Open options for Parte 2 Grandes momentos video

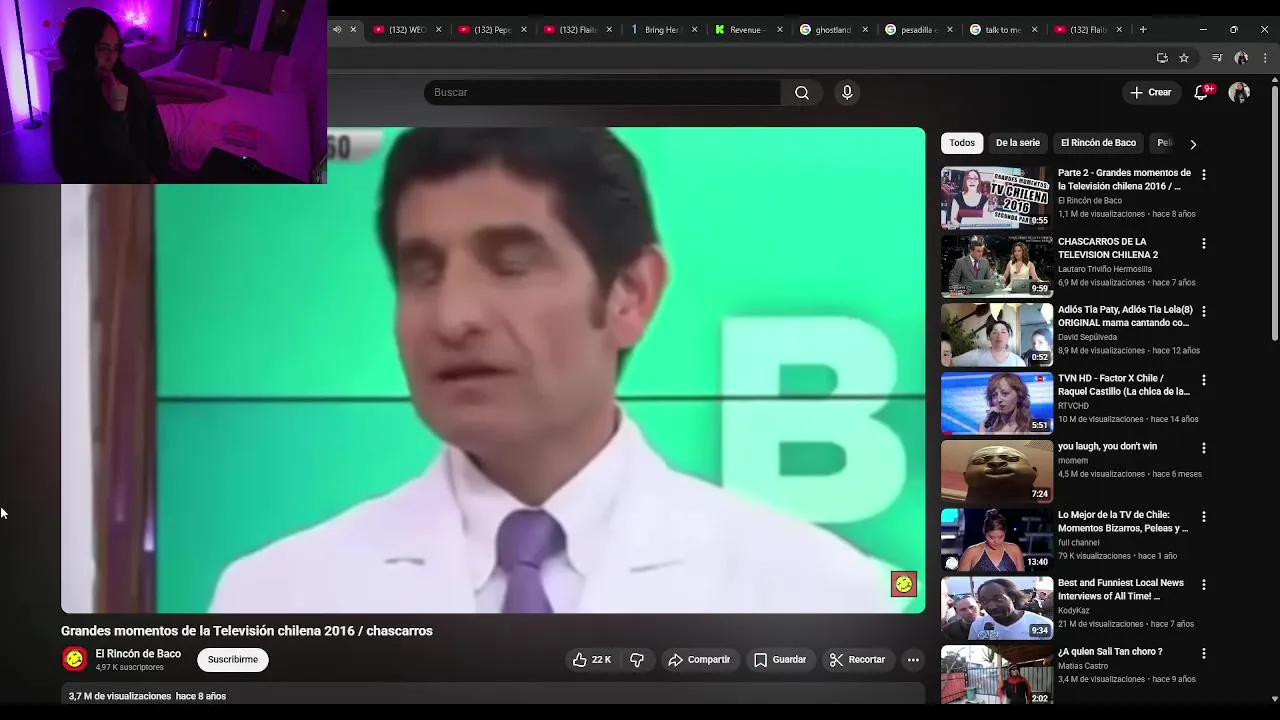point(1204,174)
